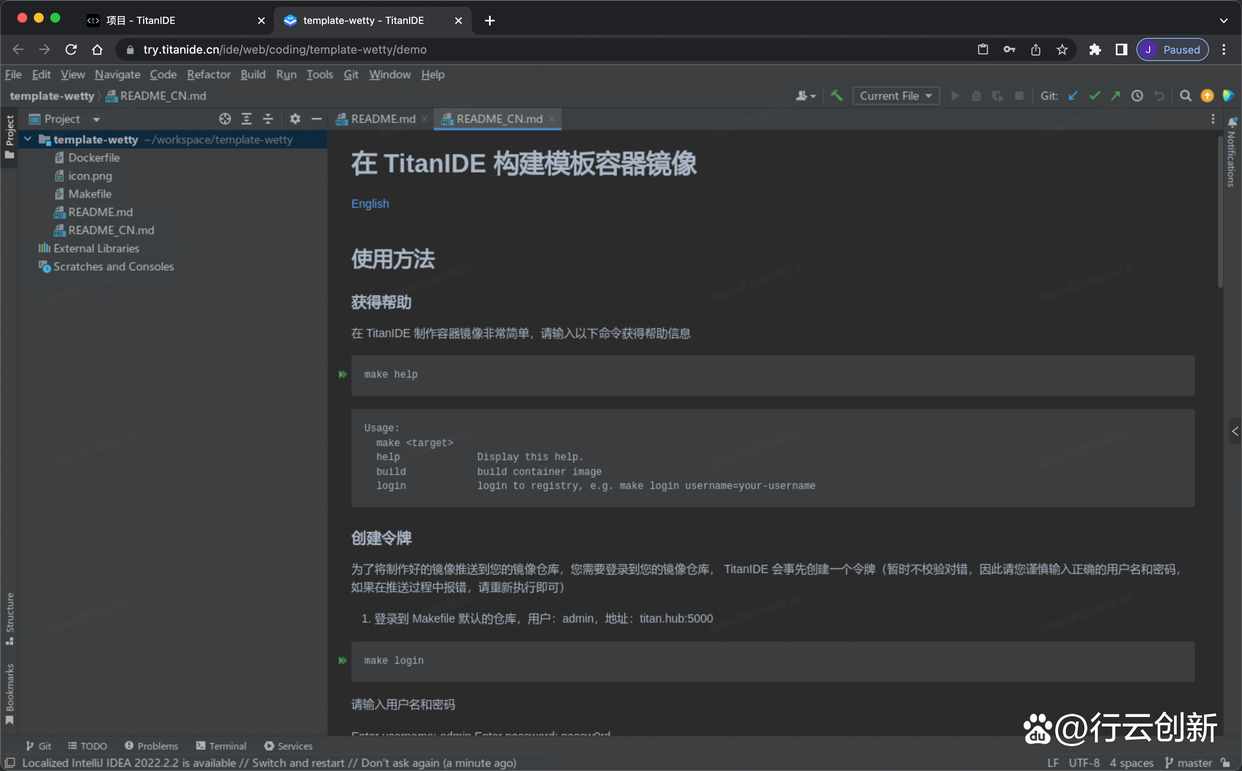Image resolution: width=1242 pixels, height=771 pixels.
Task: Click the LF line separator in status bar
Action: [x=1053, y=763]
